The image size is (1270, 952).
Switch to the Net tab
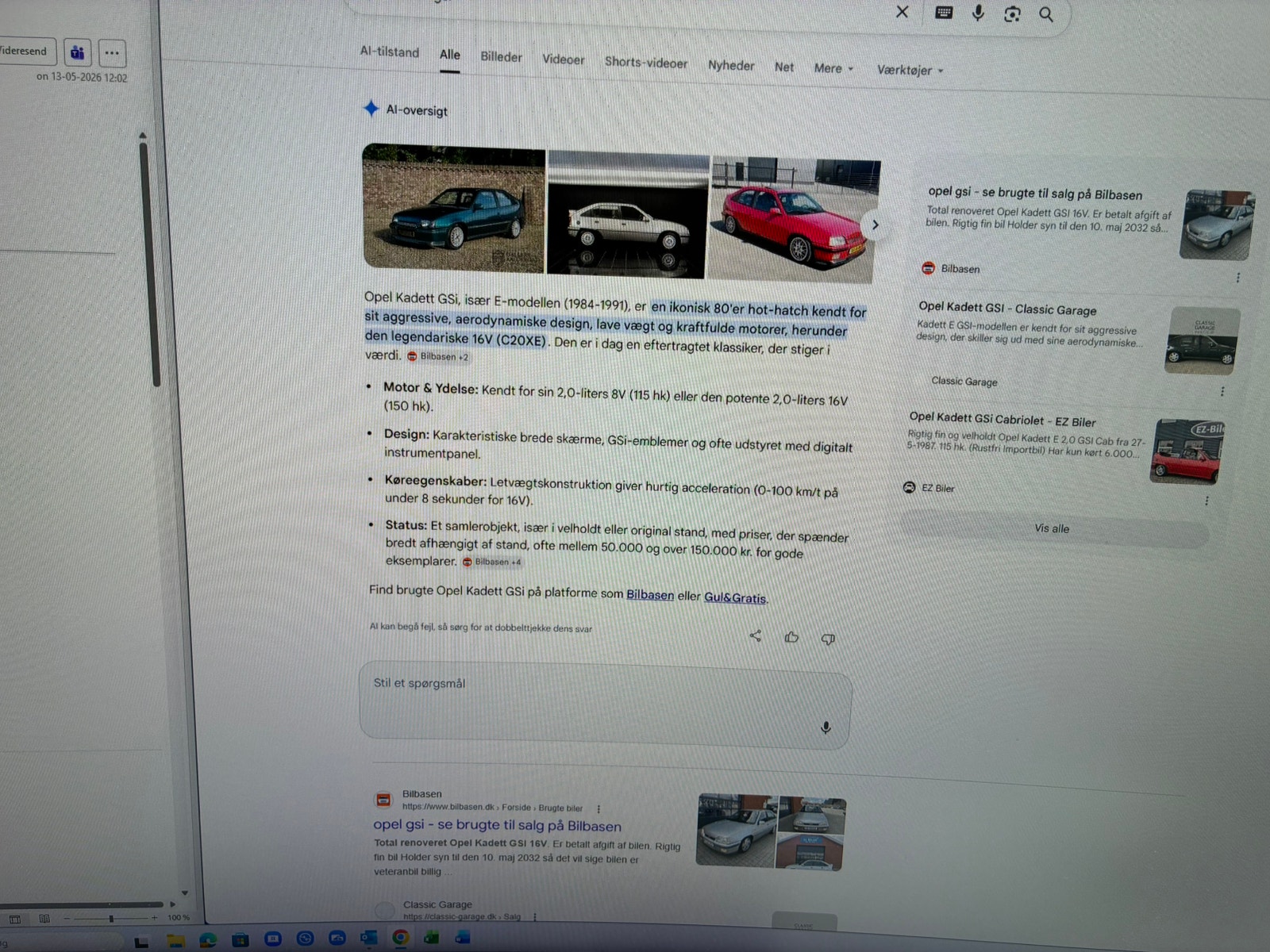click(783, 67)
